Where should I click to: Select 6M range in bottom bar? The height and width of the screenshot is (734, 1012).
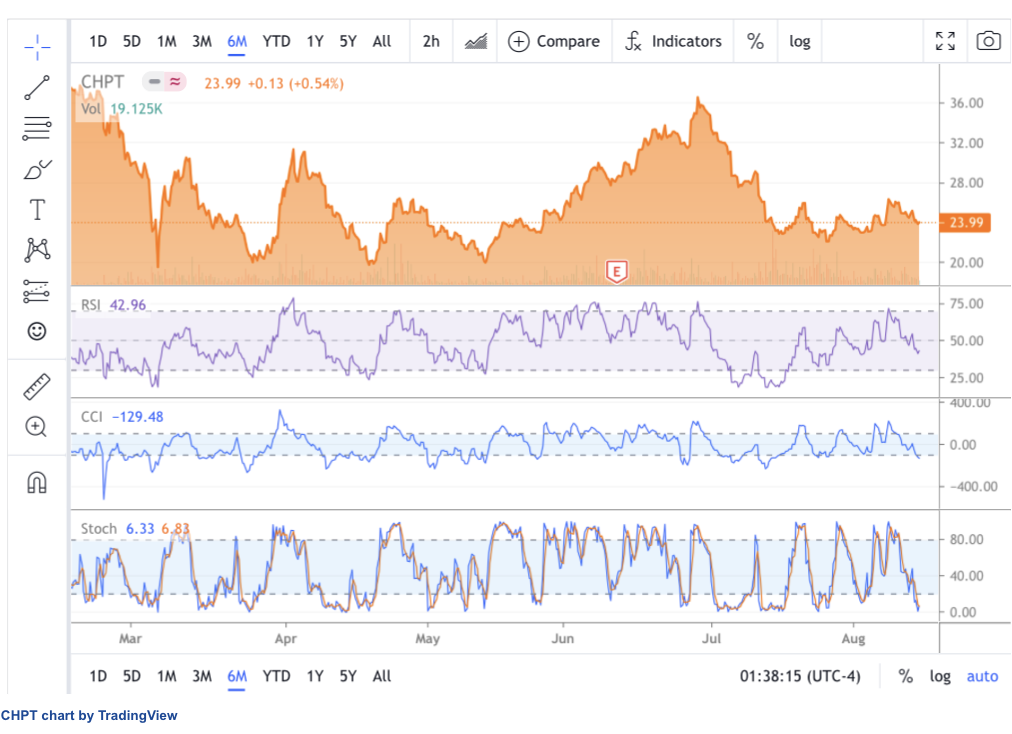click(237, 676)
